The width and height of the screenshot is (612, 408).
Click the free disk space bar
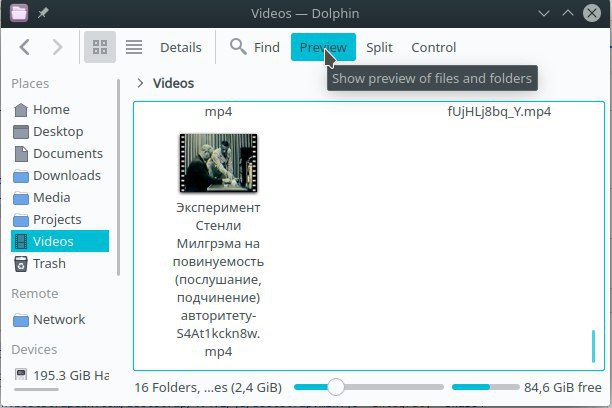486,387
